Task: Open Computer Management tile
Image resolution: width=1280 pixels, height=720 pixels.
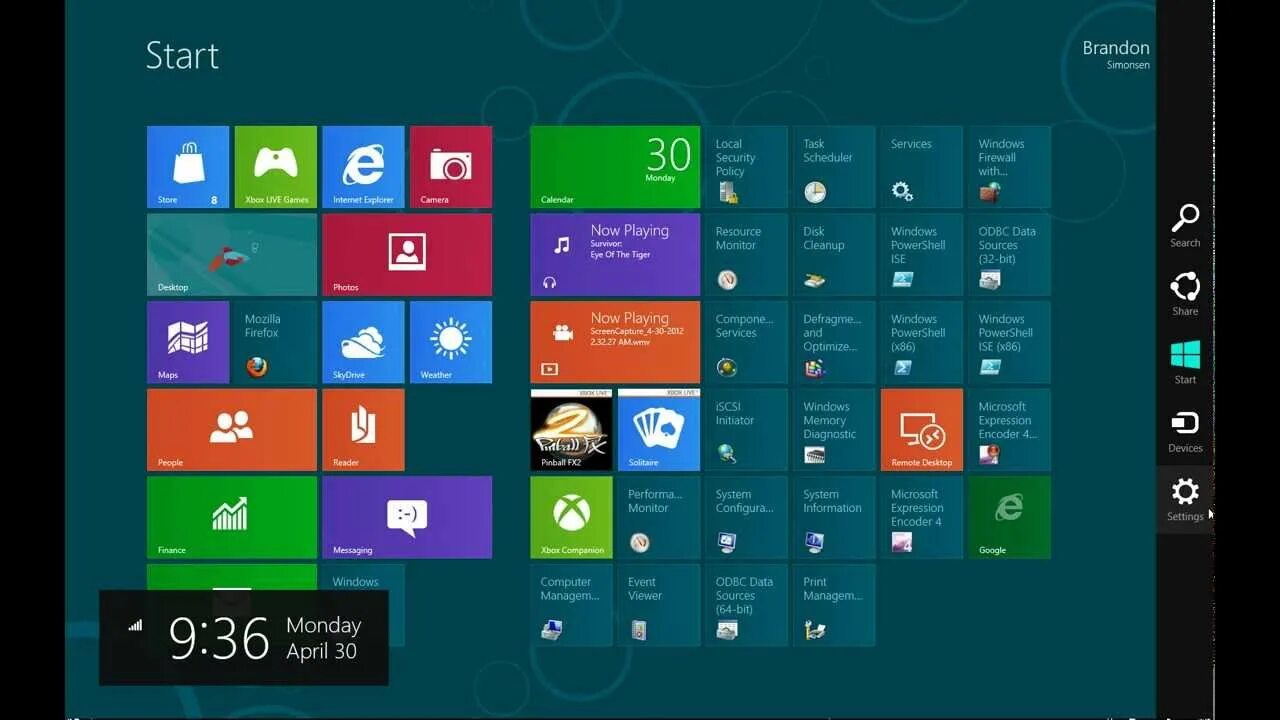Action: tap(571, 605)
